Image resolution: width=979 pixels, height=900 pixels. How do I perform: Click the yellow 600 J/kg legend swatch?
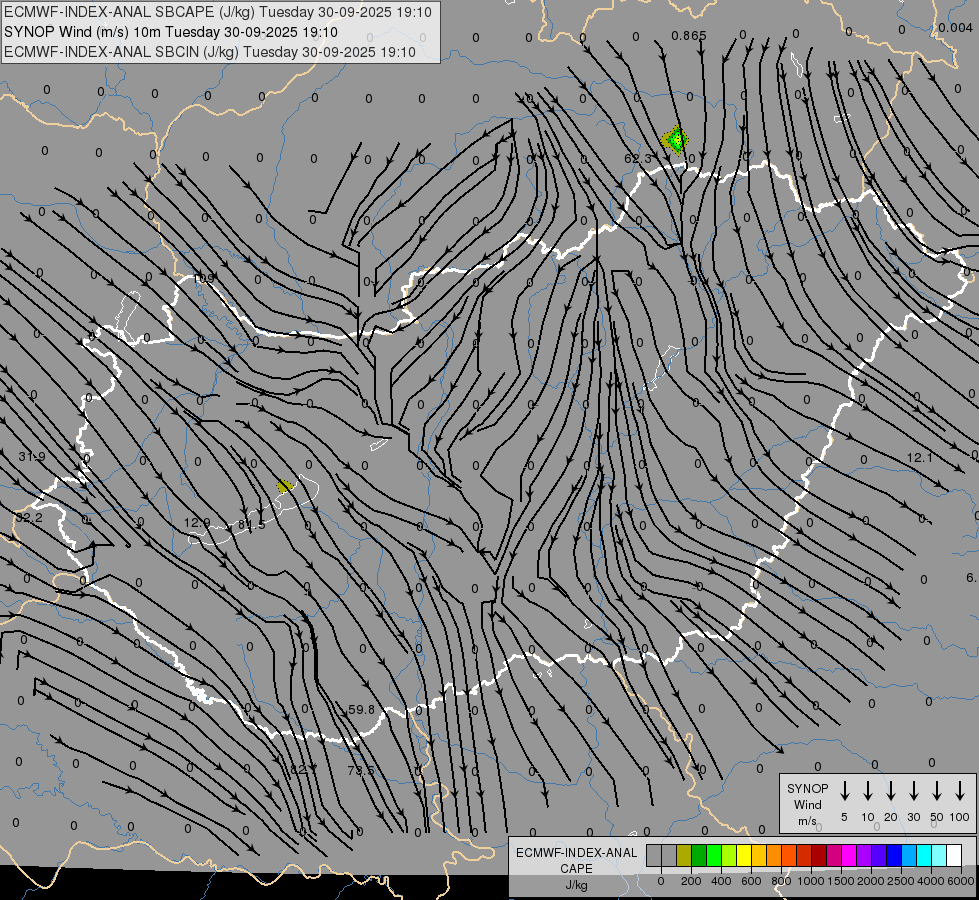point(744,855)
